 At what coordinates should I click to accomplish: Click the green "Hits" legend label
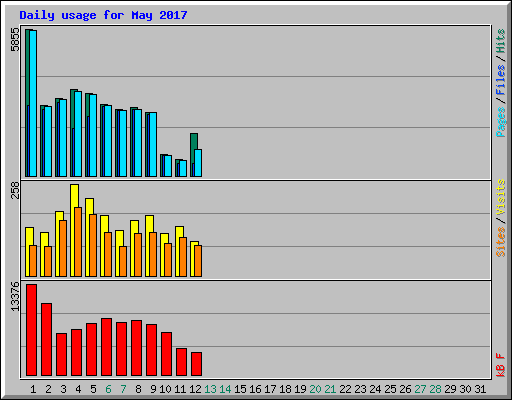tap(501, 41)
